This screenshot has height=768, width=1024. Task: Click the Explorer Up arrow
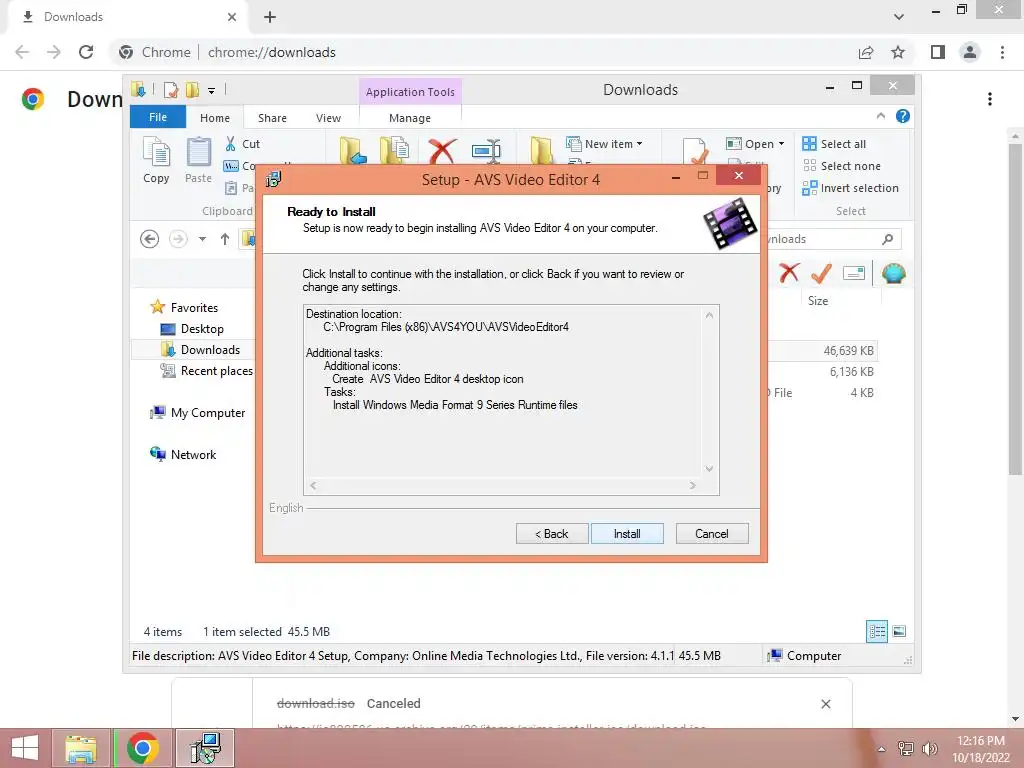point(225,239)
